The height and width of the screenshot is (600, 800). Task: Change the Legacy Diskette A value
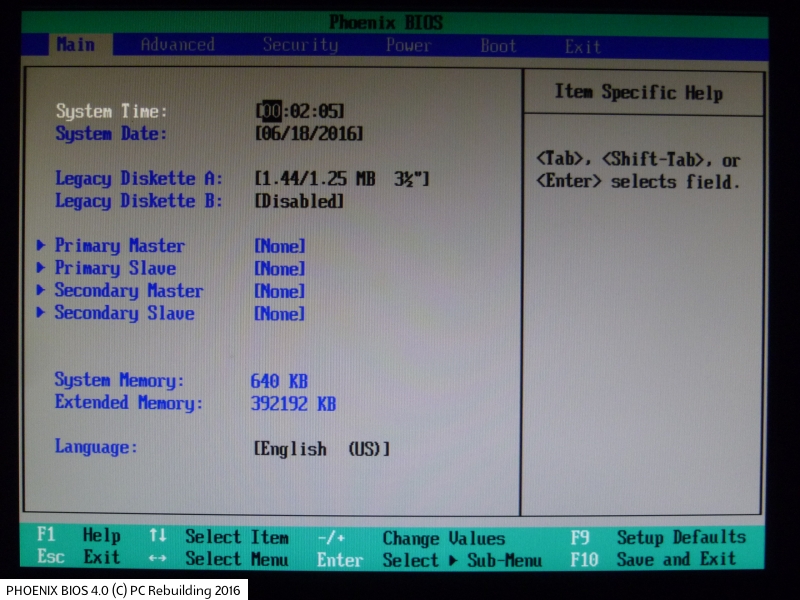(x=341, y=179)
